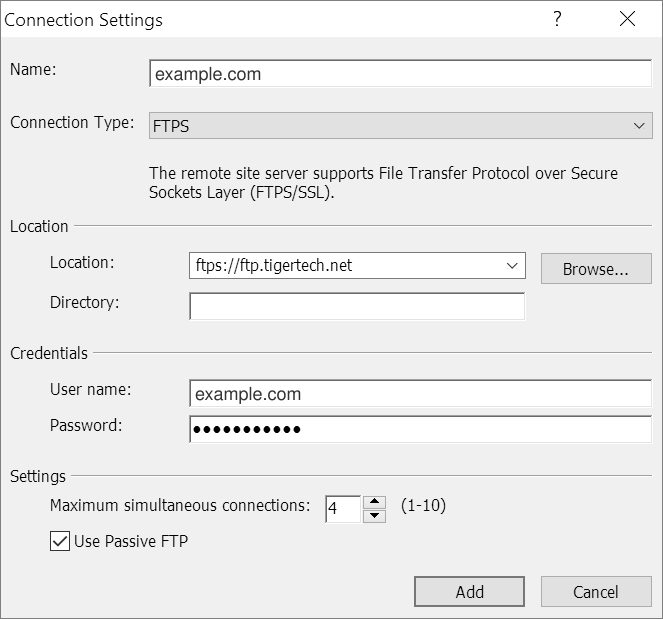Click the Name text field

click(x=400, y=73)
